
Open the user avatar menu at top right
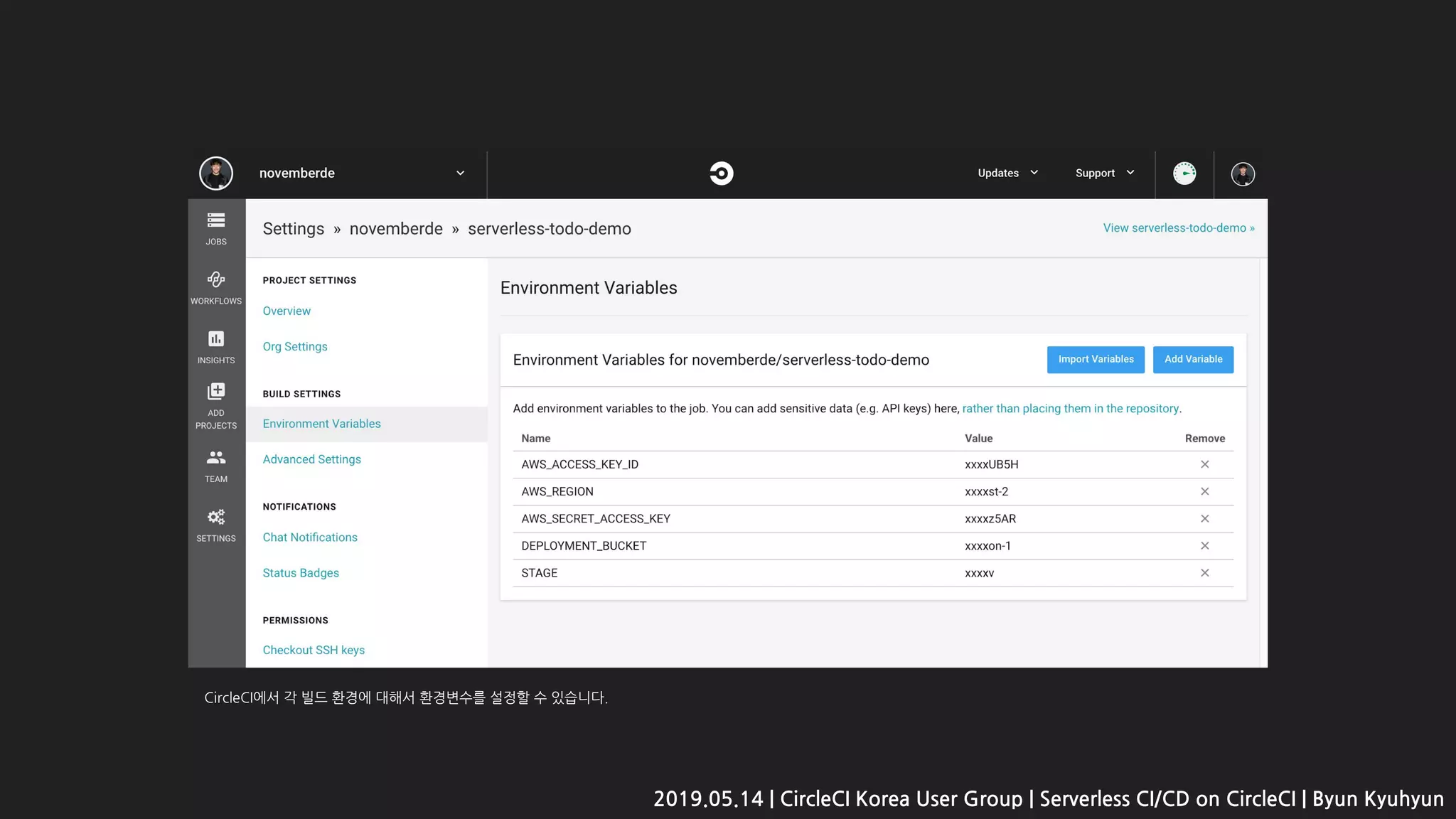[x=1243, y=173]
